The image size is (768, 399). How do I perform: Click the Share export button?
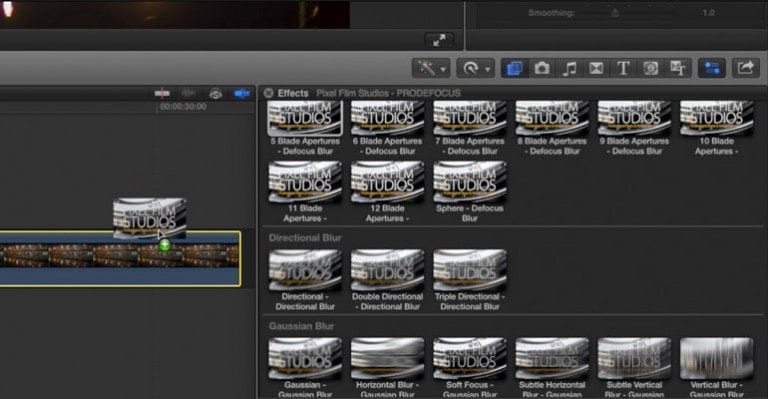[745, 68]
